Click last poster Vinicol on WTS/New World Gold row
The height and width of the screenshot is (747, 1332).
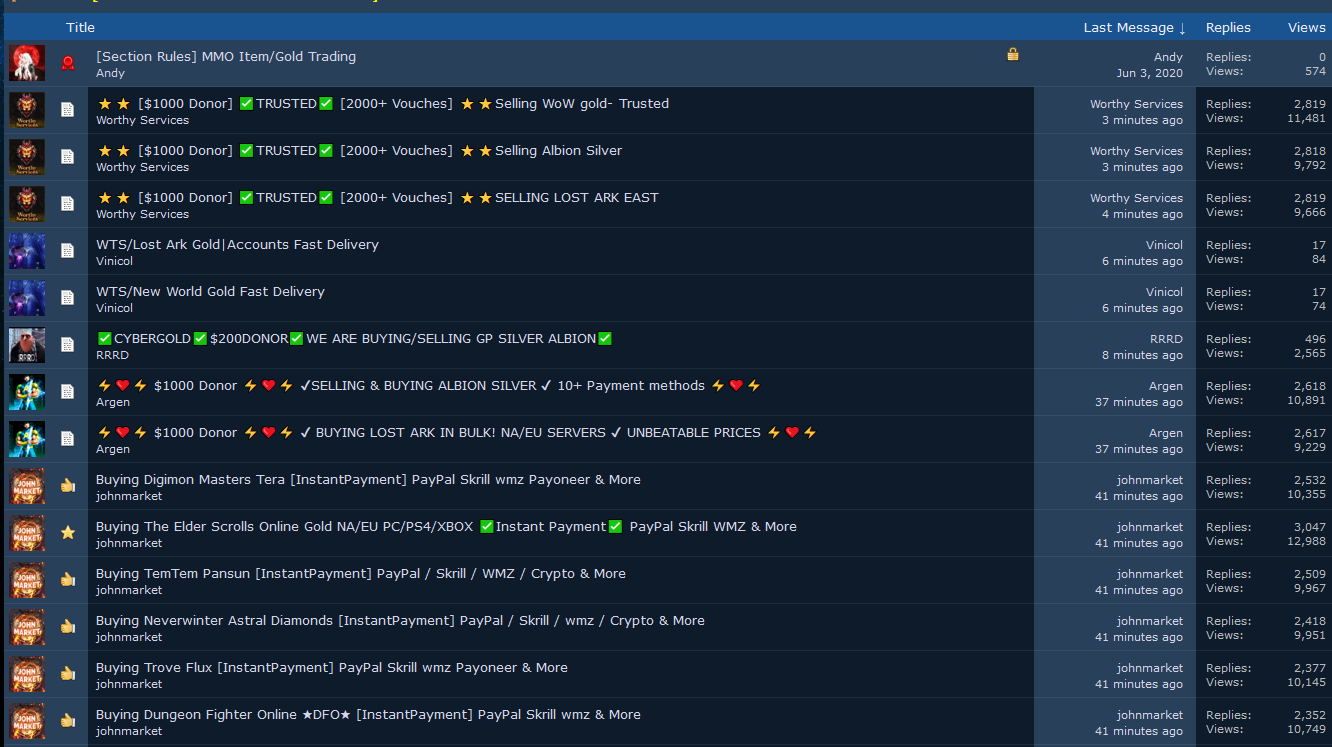pyautogui.click(x=1164, y=292)
